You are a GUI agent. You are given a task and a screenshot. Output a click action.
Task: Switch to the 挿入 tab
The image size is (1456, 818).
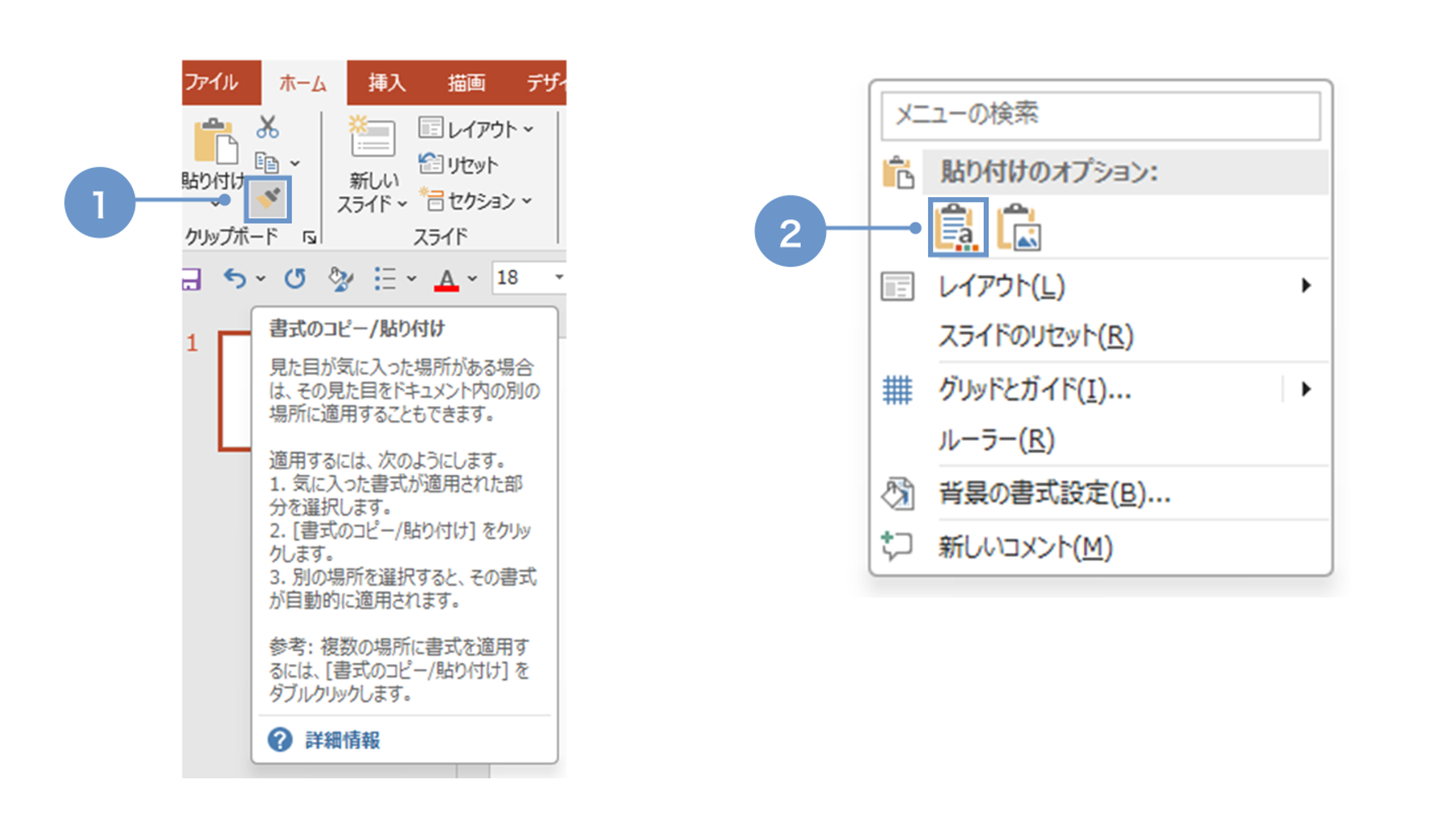[x=386, y=83]
